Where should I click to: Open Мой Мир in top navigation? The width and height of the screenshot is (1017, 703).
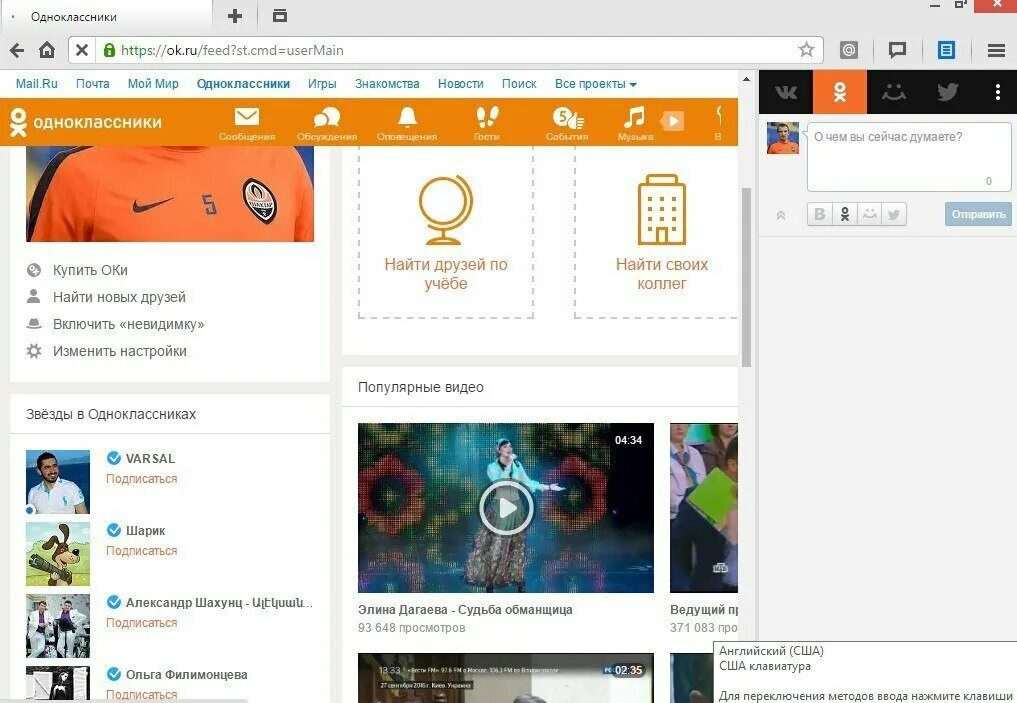click(x=153, y=84)
